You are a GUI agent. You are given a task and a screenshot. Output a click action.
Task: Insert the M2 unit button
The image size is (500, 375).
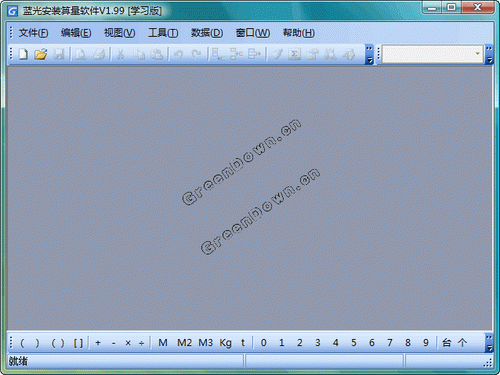click(x=184, y=343)
